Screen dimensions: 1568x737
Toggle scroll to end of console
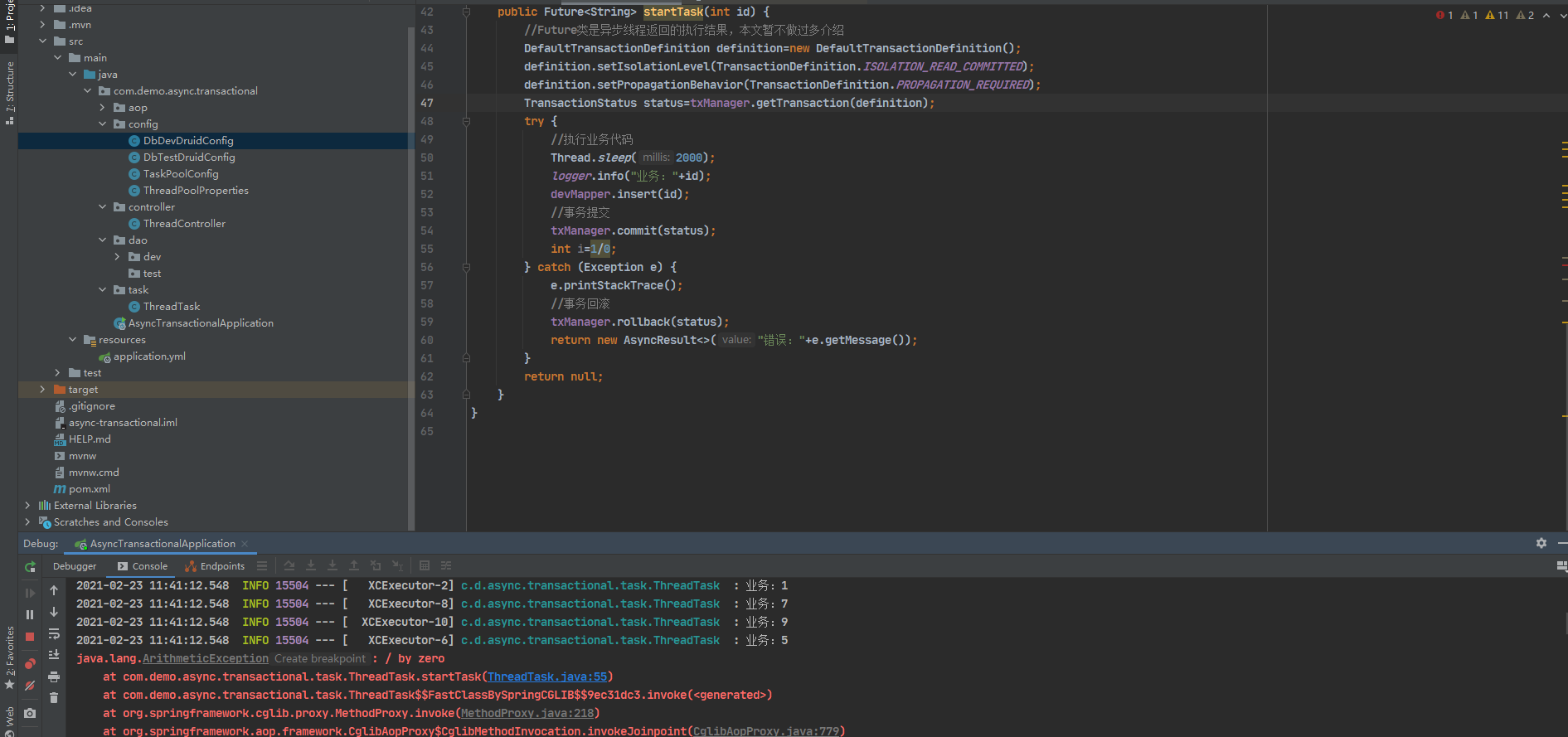click(54, 655)
